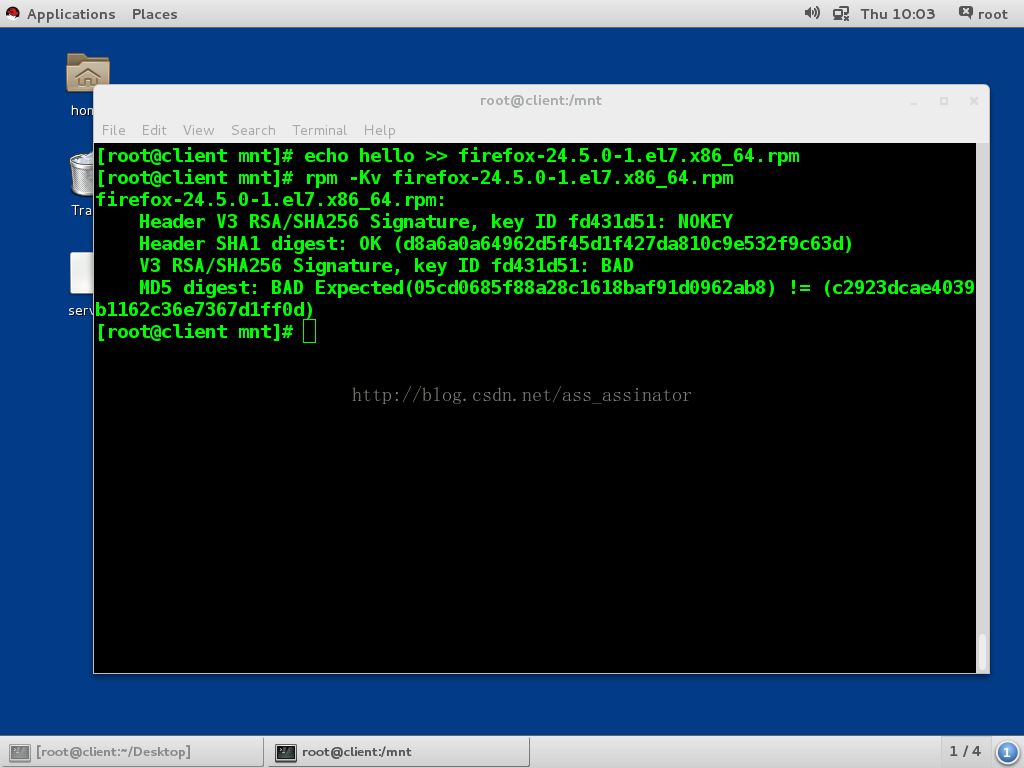
Task: Click the wrapped 'b1162c36e7367d1ff0d)' line
Action: click(x=205, y=310)
